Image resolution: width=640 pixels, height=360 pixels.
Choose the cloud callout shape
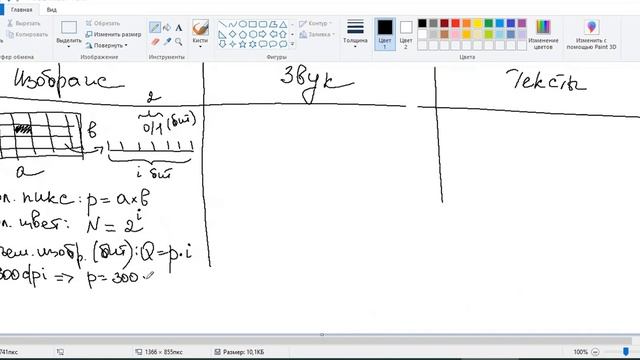coord(283,44)
